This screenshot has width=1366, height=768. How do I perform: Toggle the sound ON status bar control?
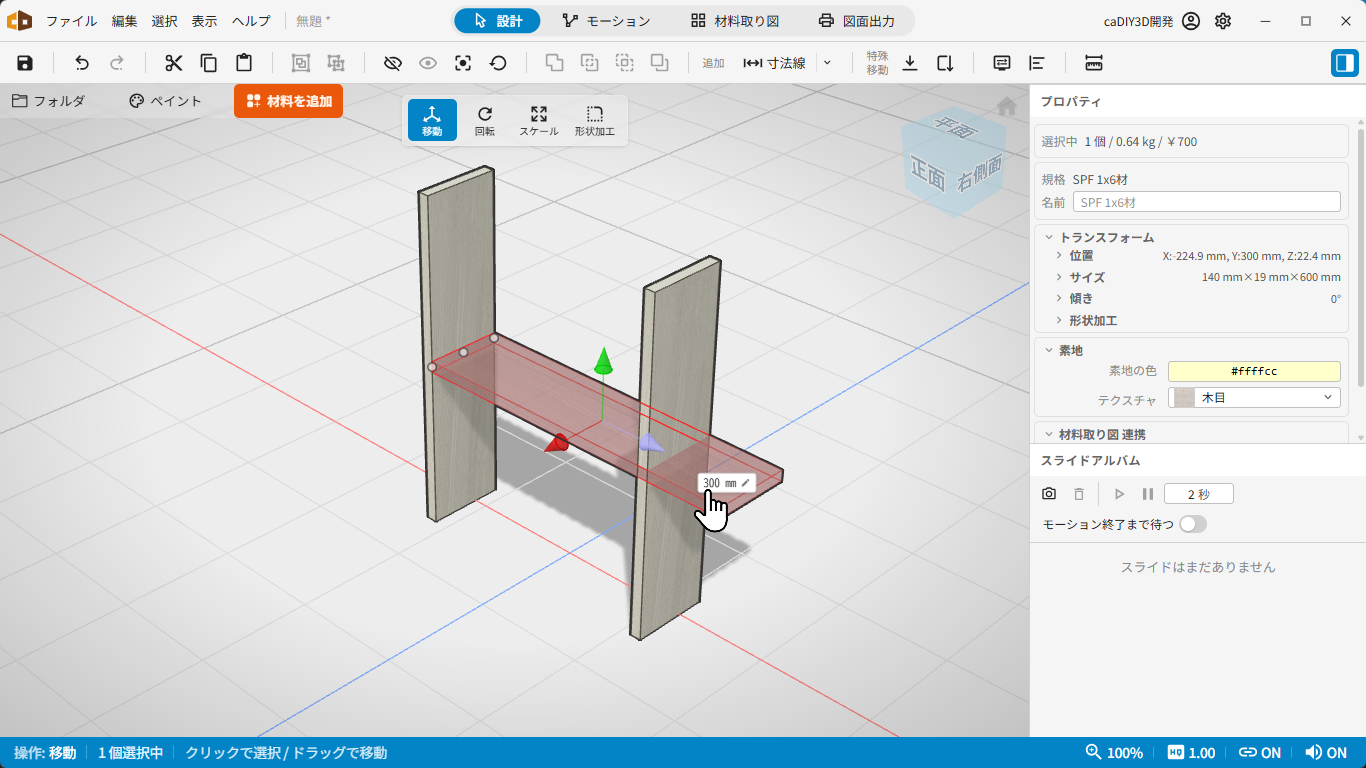click(x=1326, y=753)
